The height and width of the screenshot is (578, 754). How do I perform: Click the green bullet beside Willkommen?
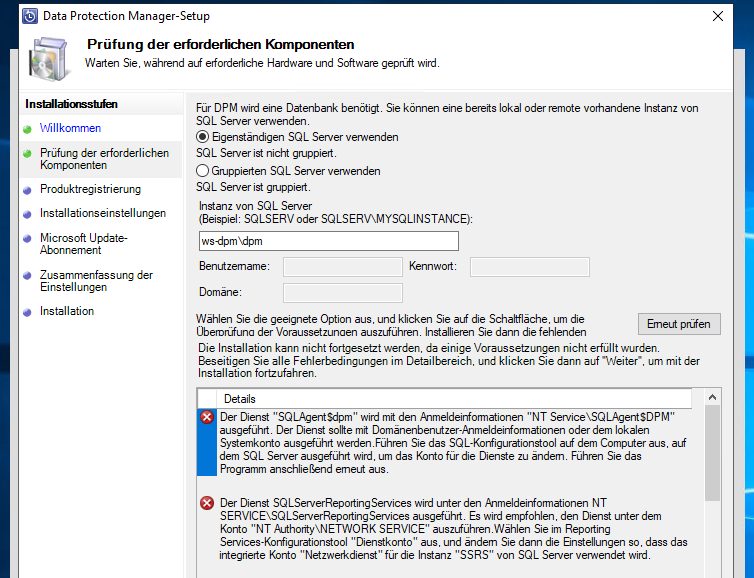(x=27, y=129)
